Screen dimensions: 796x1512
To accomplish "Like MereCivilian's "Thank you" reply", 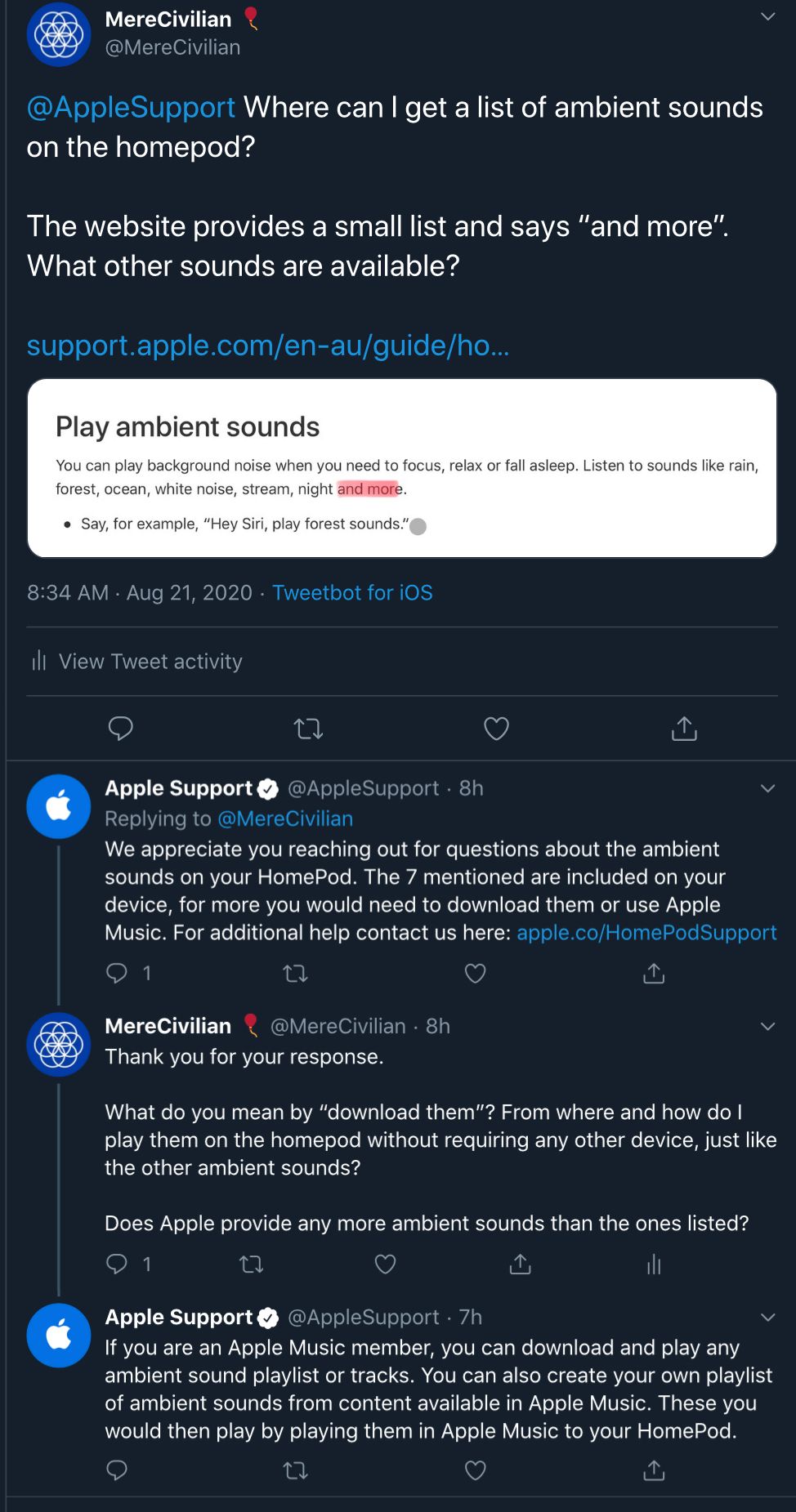I will click(x=385, y=1264).
